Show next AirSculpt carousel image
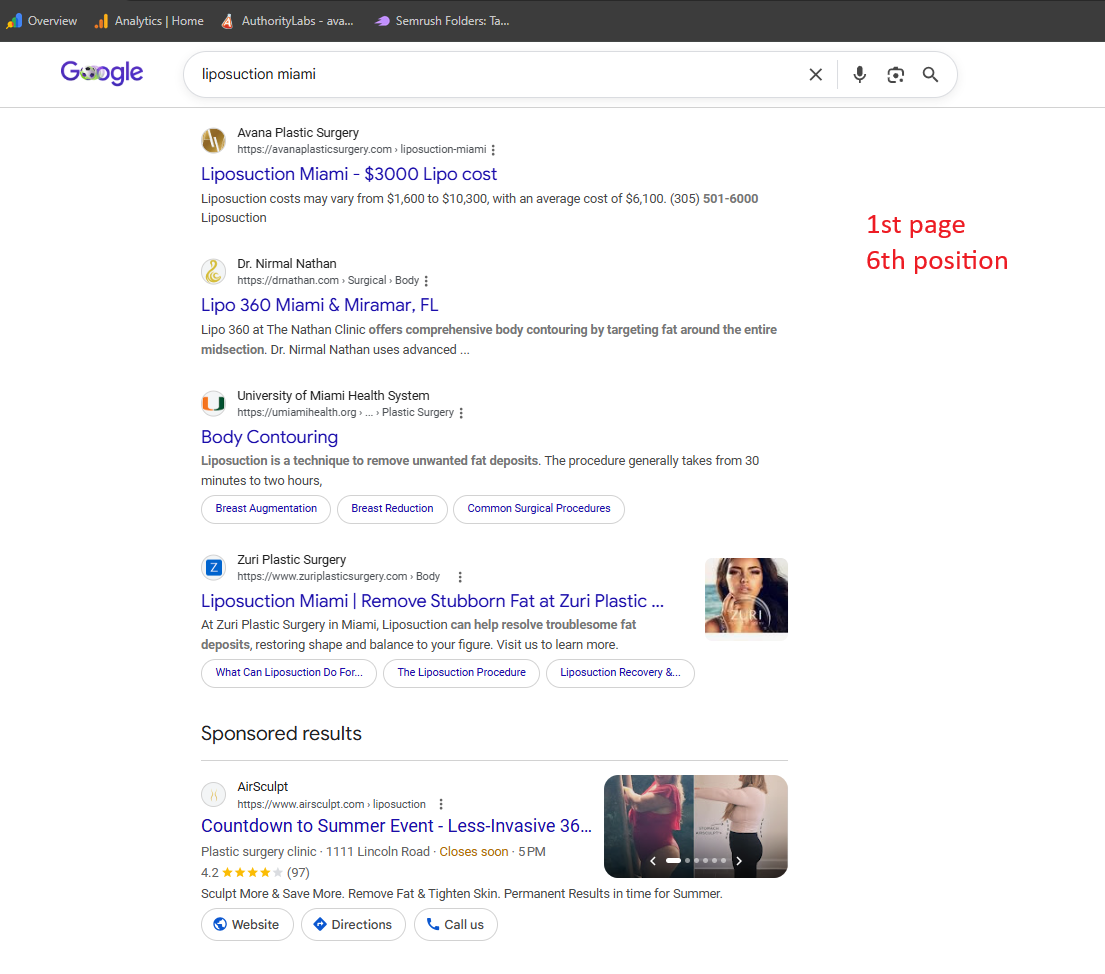This screenshot has width=1105, height=974. [x=739, y=861]
